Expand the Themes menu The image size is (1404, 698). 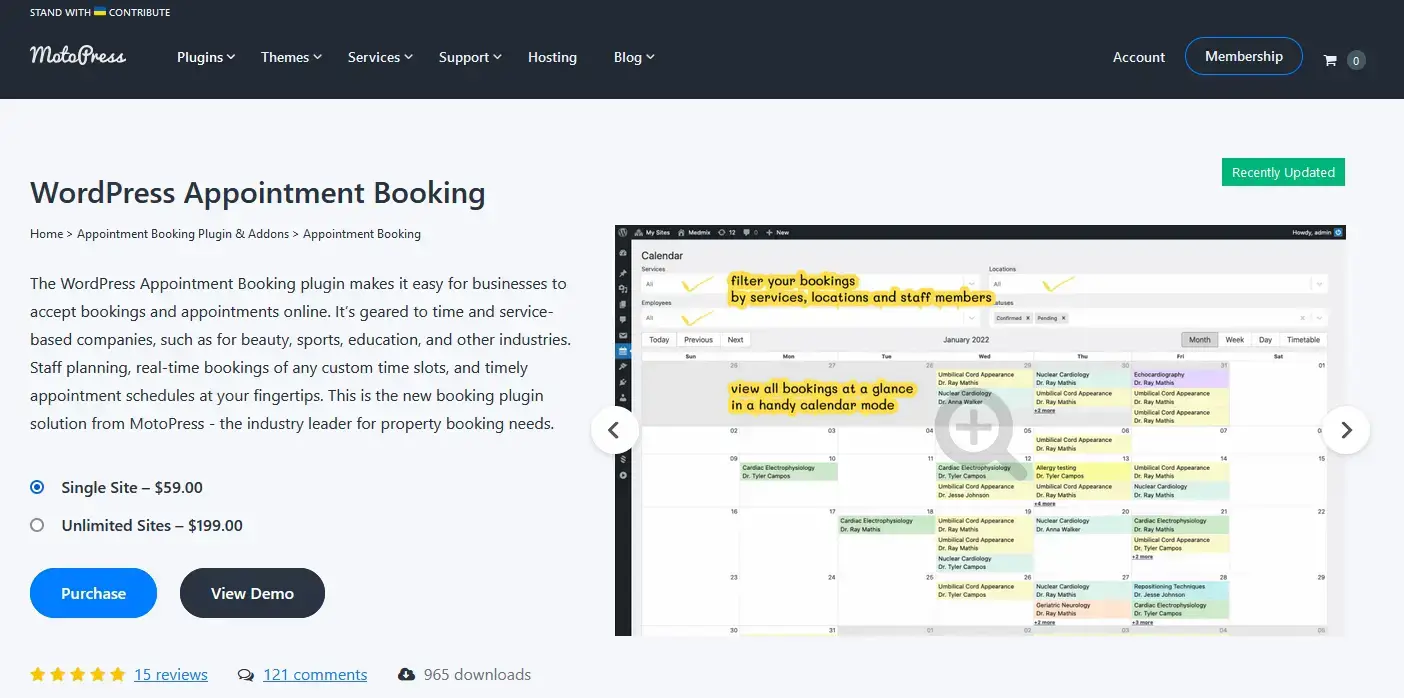point(291,57)
